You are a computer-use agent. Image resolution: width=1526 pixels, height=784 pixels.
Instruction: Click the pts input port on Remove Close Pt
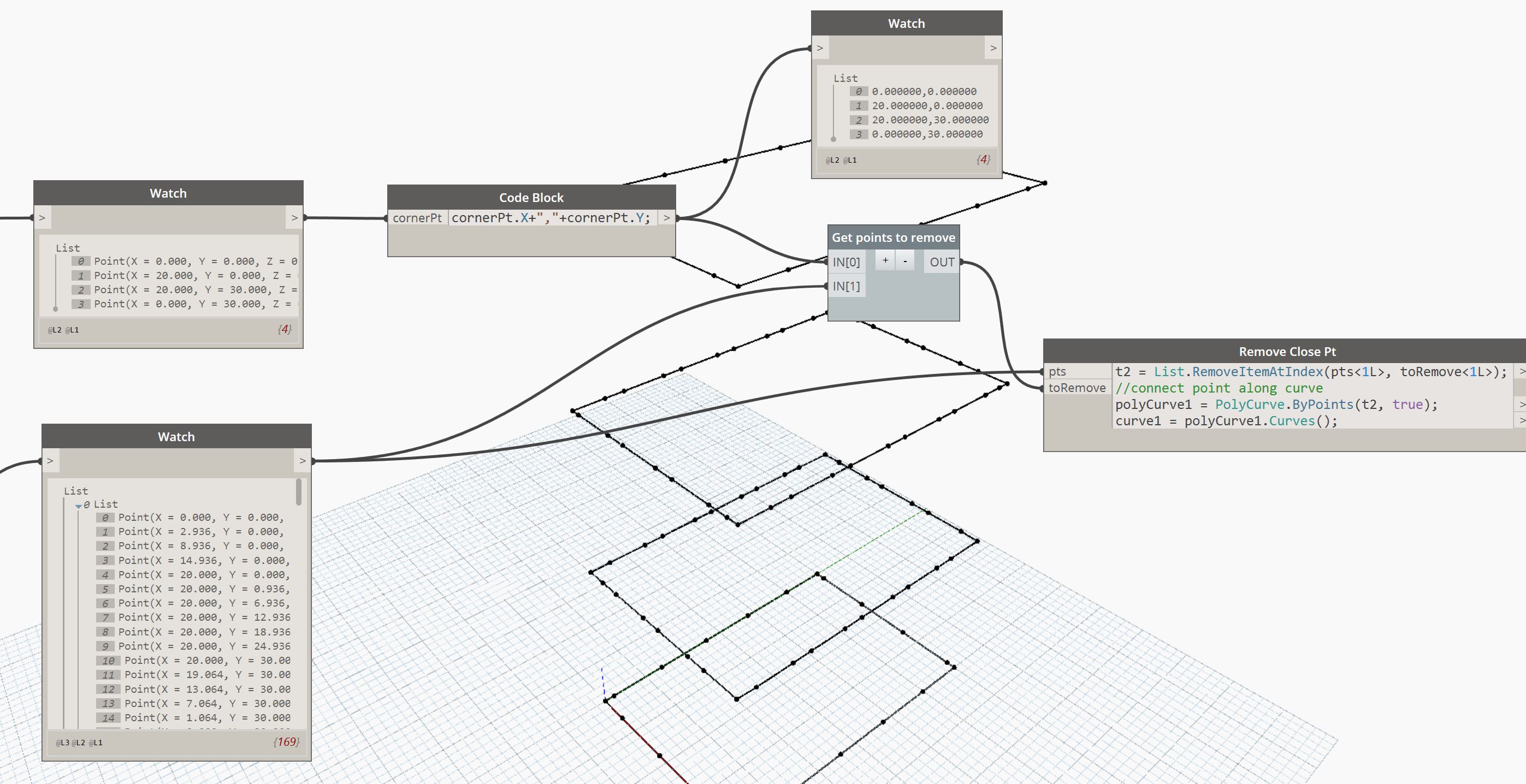pos(1077,371)
